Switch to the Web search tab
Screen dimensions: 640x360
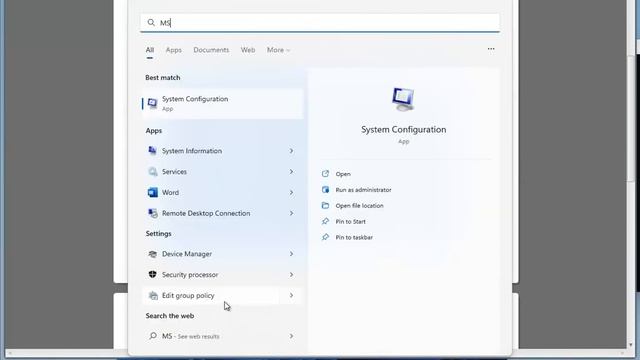point(248,50)
